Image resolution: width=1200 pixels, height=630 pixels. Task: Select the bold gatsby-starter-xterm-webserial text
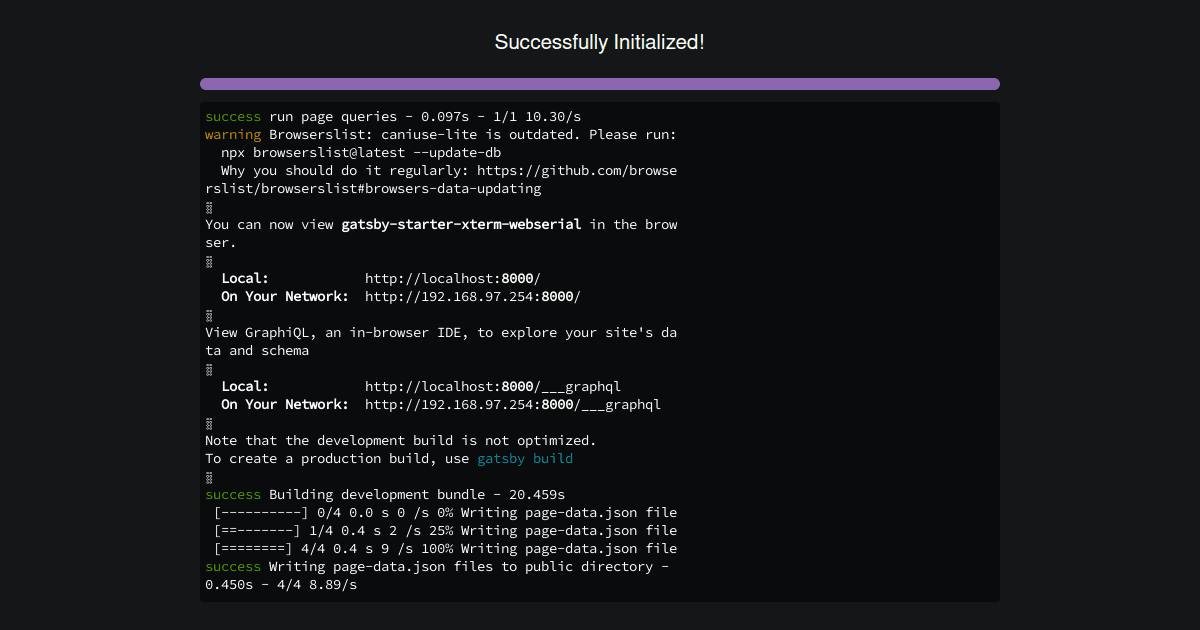(461, 224)
